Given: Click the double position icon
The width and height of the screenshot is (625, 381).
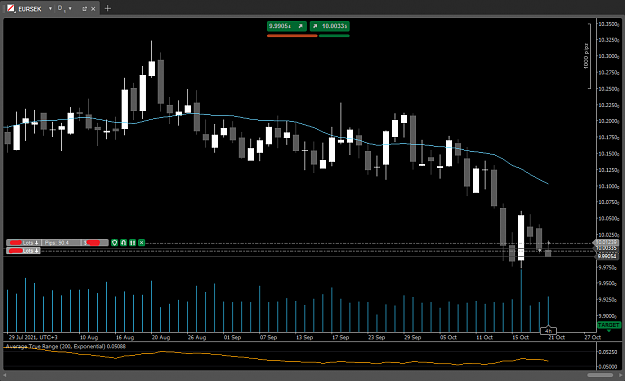Looking at the screenshot, I should coord(132,243).
